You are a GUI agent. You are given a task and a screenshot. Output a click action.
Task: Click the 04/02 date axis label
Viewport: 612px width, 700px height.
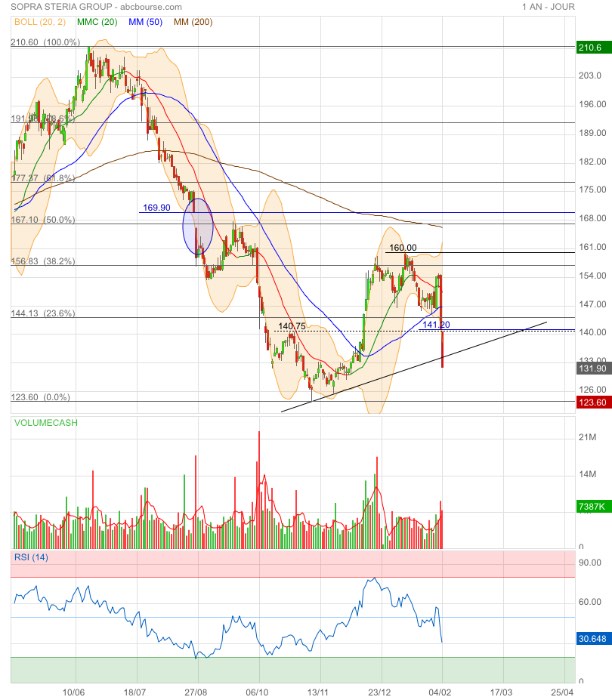point(440,692)
